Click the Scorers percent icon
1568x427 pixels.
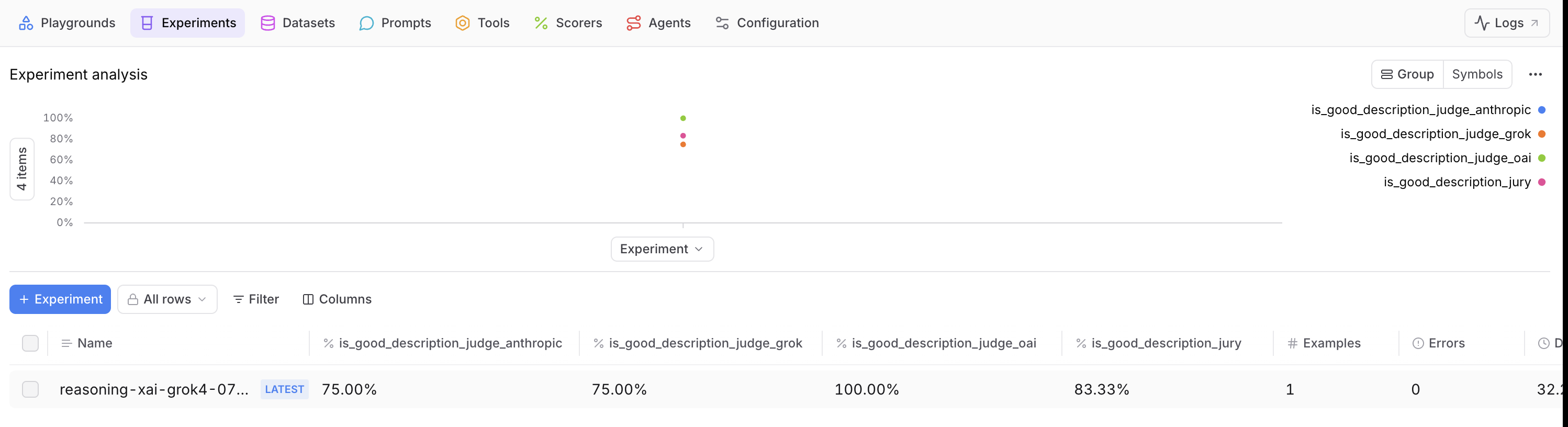[541, 23]
